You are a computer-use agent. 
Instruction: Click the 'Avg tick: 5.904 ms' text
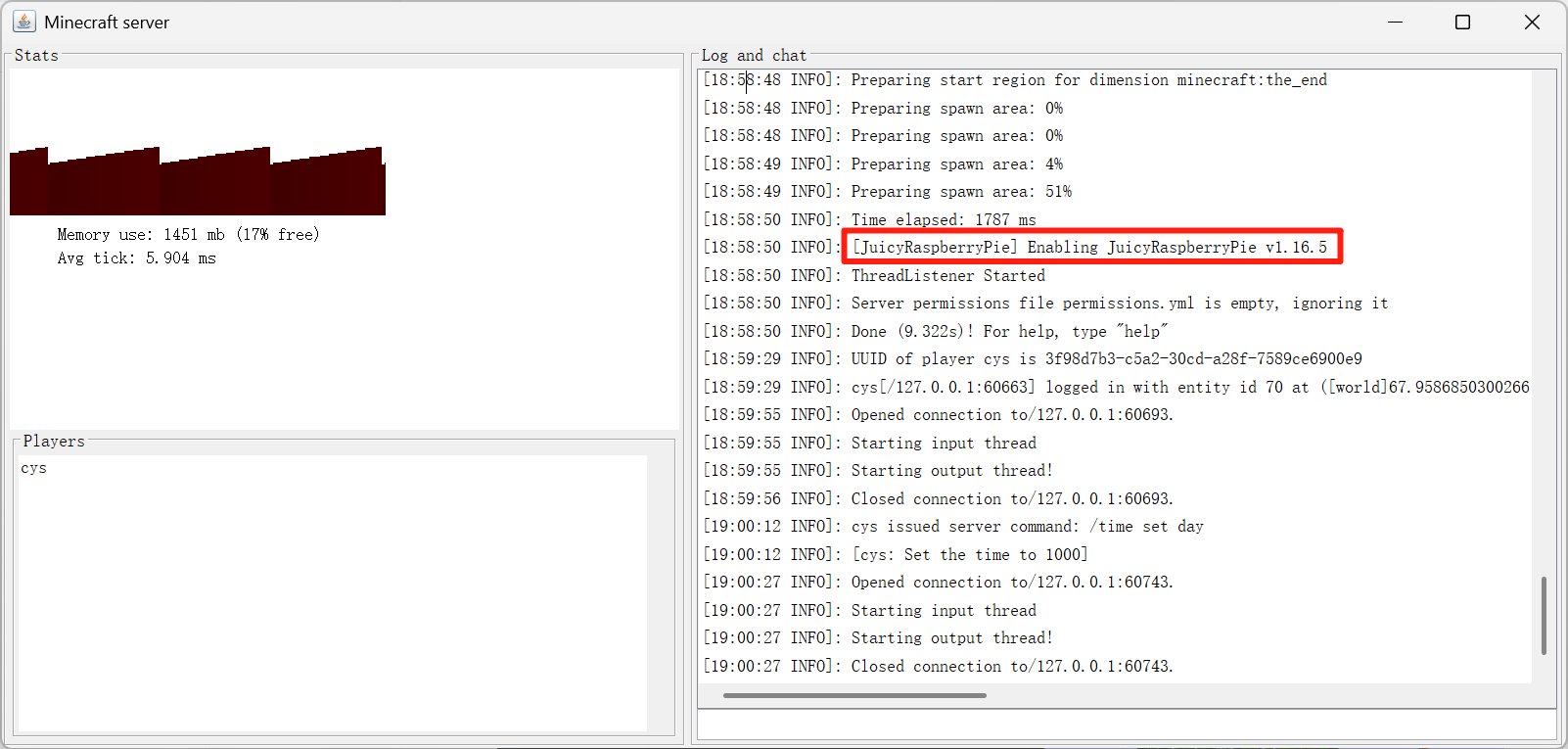(x=137, y=258)
